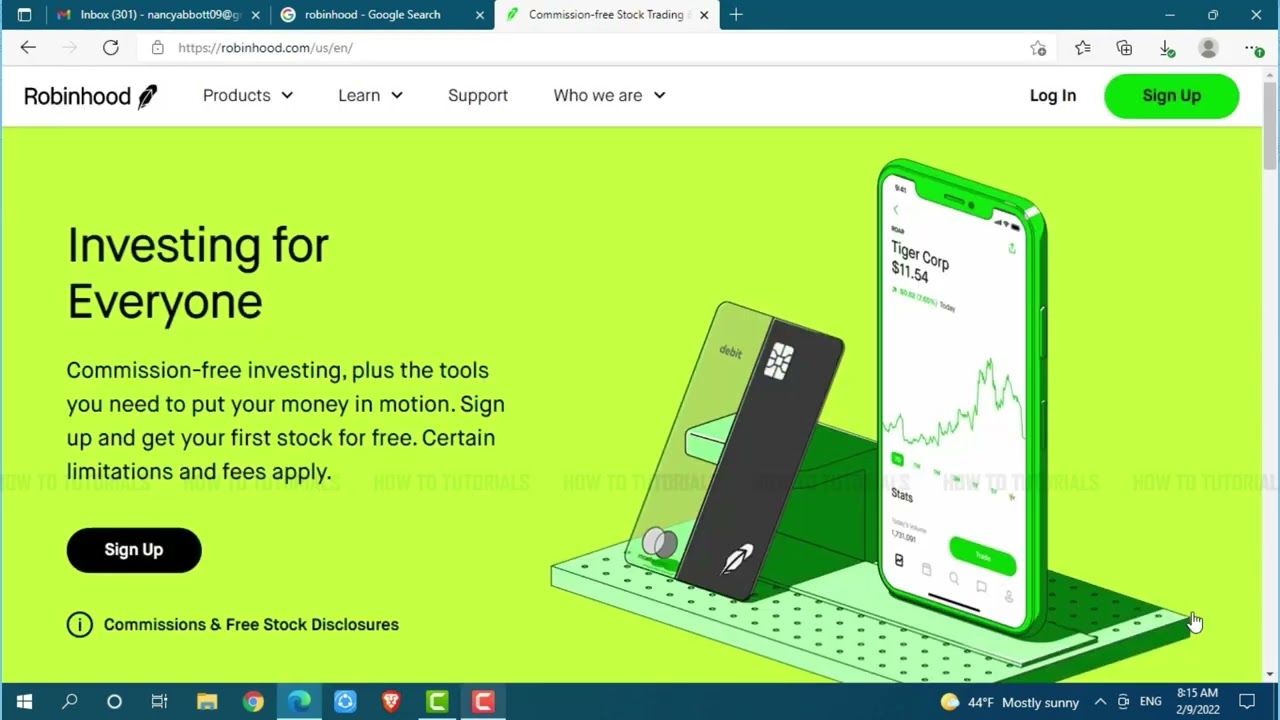Screen dimensions: 1280x720
Task: Add this page to favorites
Action: [1038, 47]
